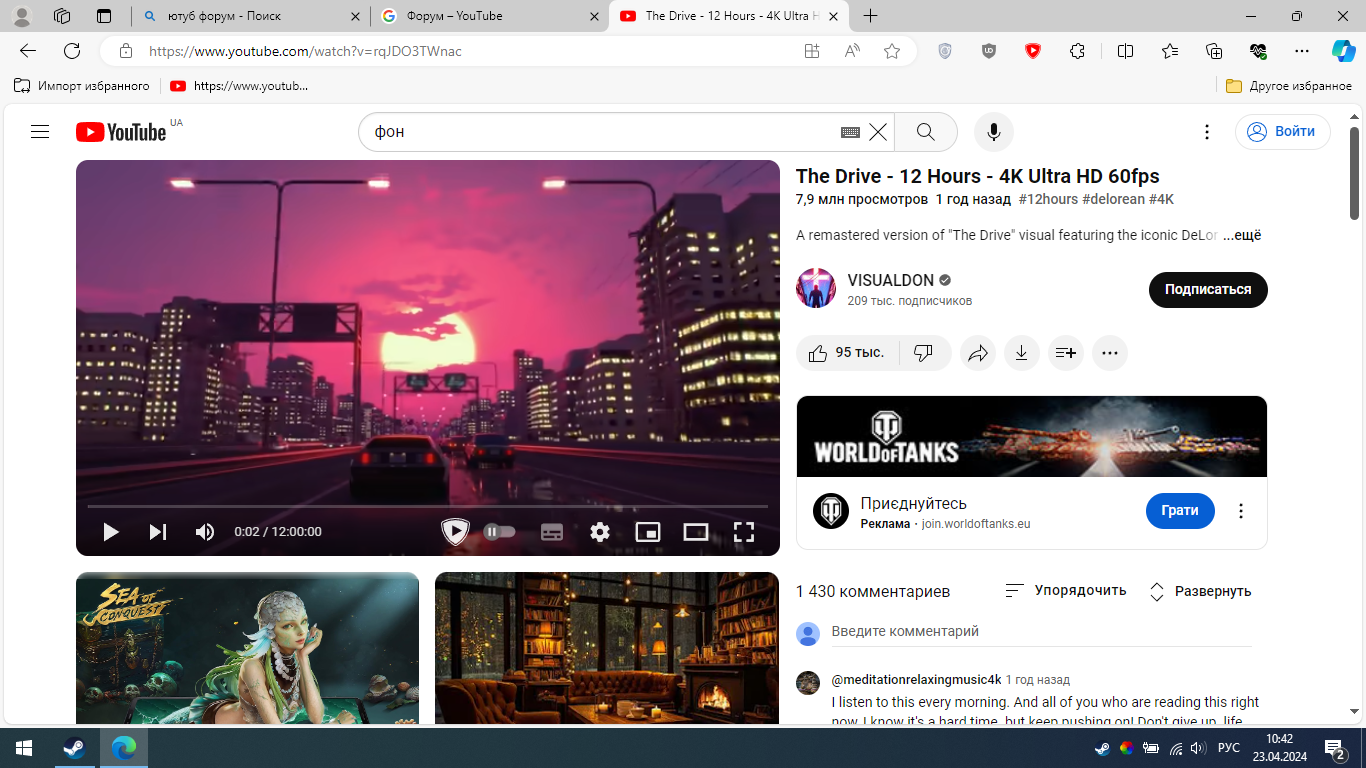Open ad options three-dot menu
Viewport: 1366px width, 768px height.
[x=1241, y=511]
